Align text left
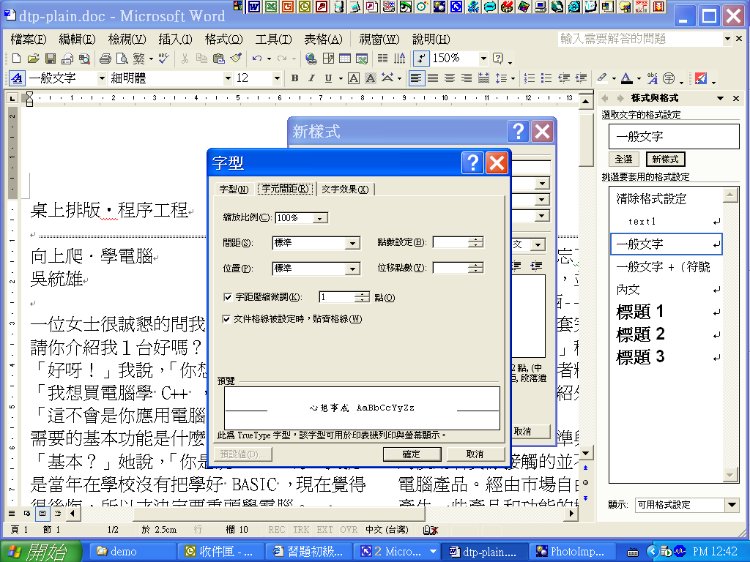The height and width of the screenshot is (562, 750). (416, 78)
